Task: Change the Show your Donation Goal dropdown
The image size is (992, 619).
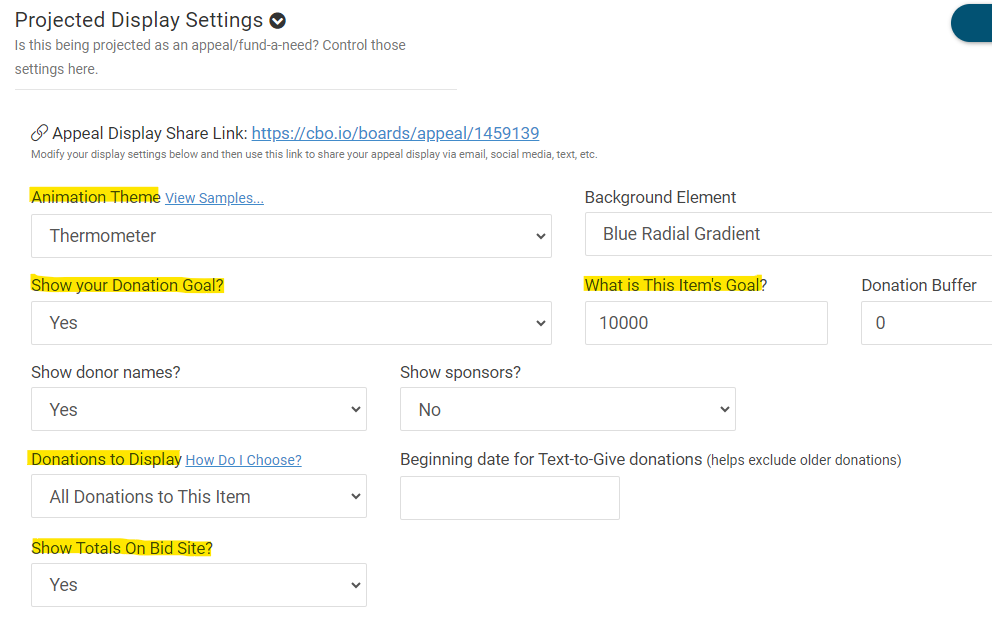Action: [291, 323]
